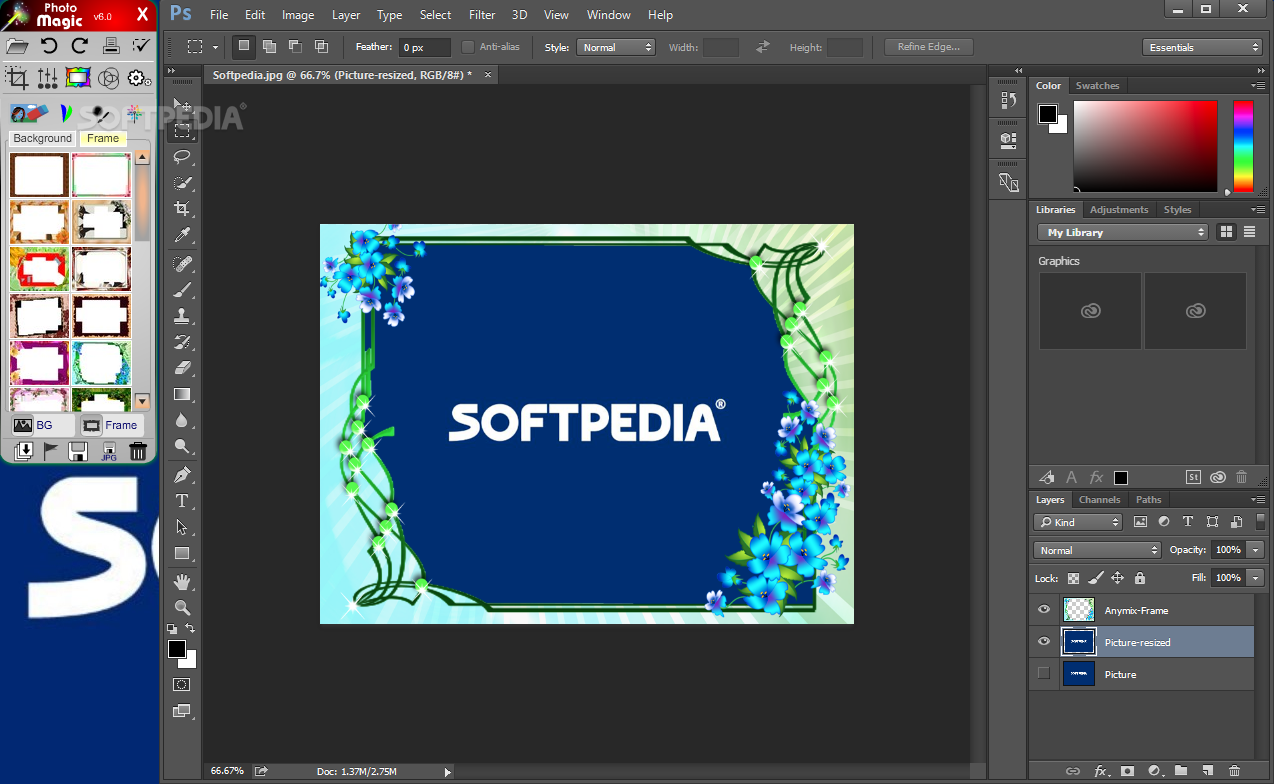
Task: Open the Opacity slider arrow
Action: coord(1256,550)
